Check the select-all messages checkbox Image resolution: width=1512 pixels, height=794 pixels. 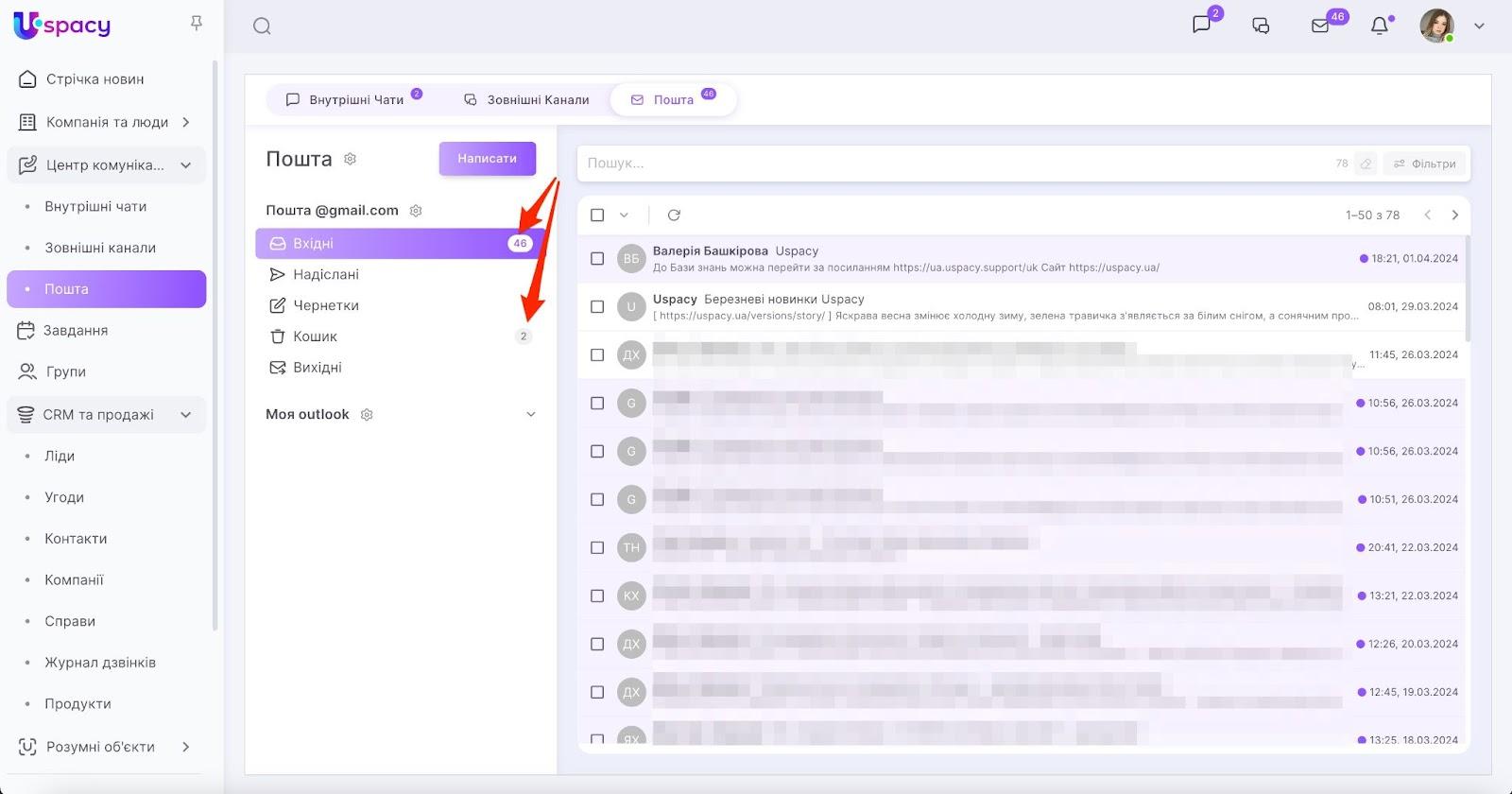pos(597,216)
